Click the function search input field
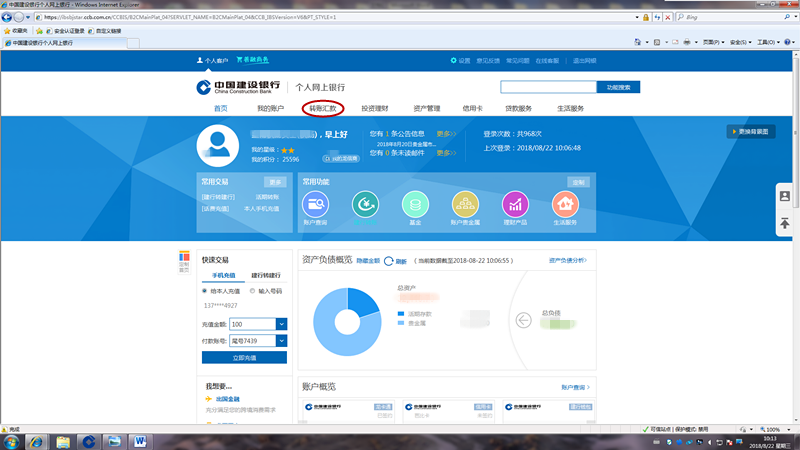The width and height of the screenshot is (800, 450). coord(548,88)
